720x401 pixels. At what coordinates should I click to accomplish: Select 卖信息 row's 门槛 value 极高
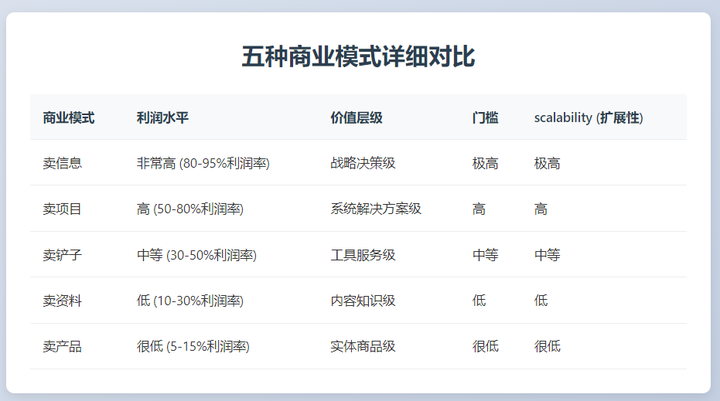coord(485,163)
